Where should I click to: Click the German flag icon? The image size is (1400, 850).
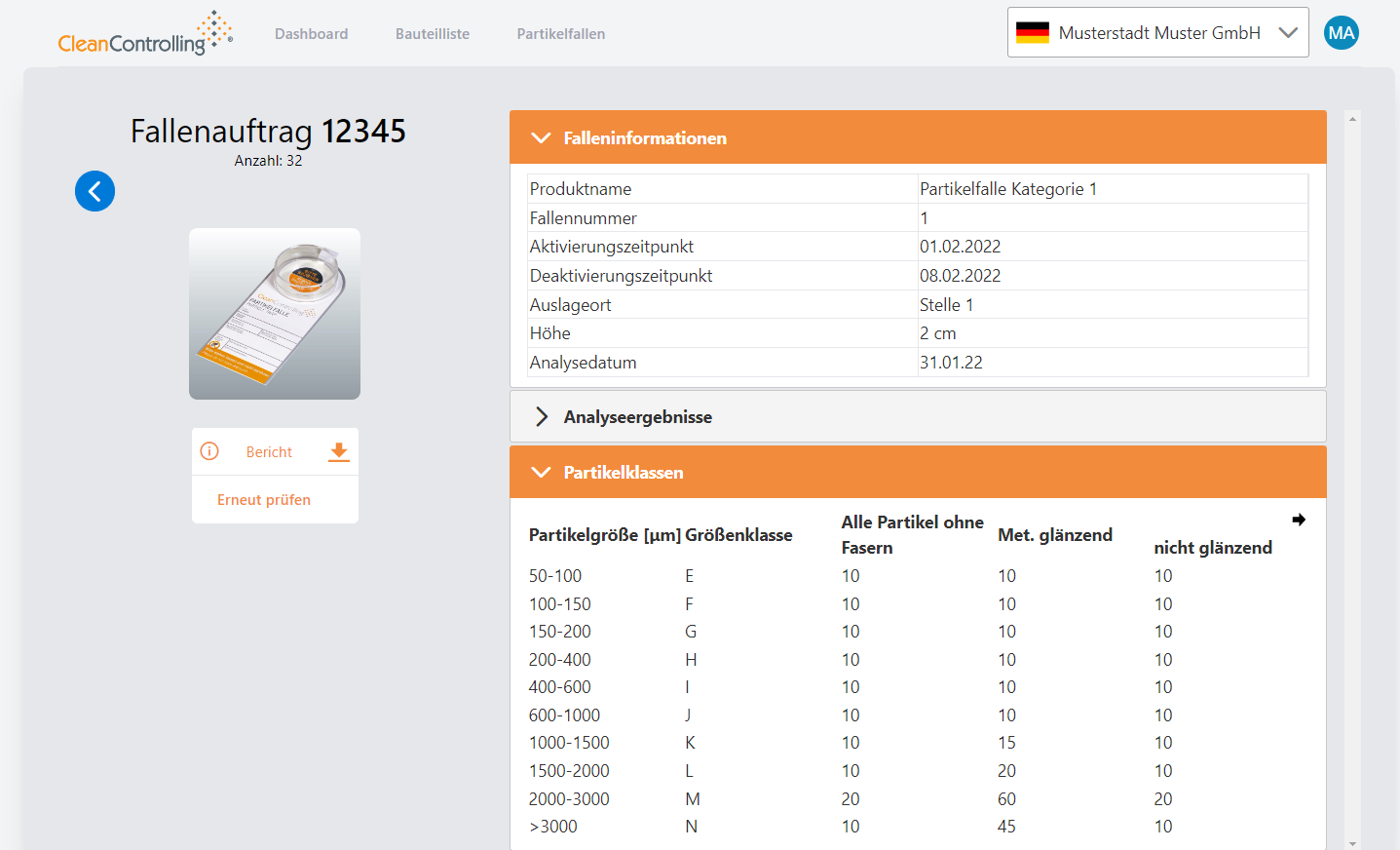[x=1032, y=33]
